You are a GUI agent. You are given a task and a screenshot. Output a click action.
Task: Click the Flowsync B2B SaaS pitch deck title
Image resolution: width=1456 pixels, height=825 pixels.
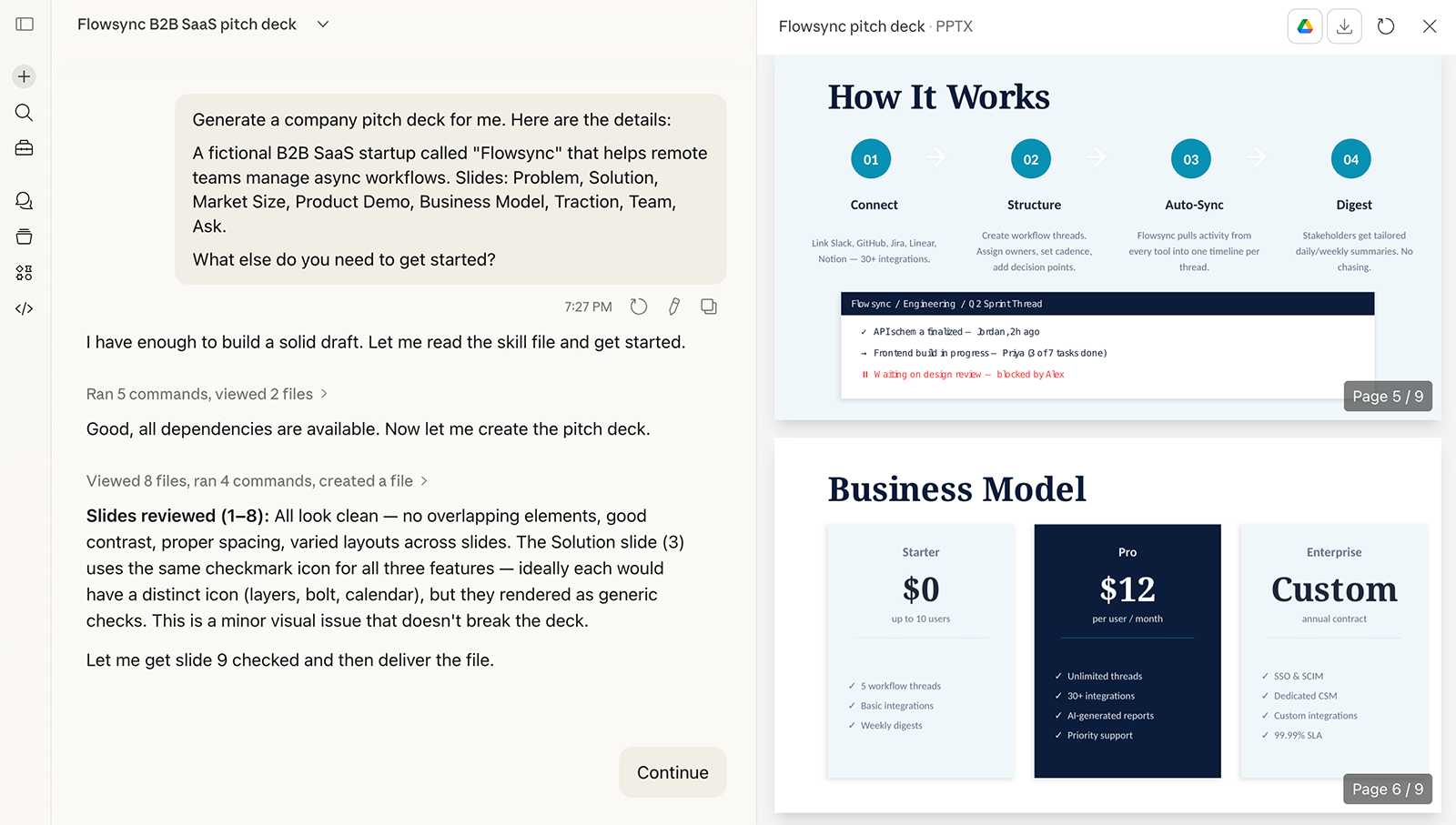187,25
